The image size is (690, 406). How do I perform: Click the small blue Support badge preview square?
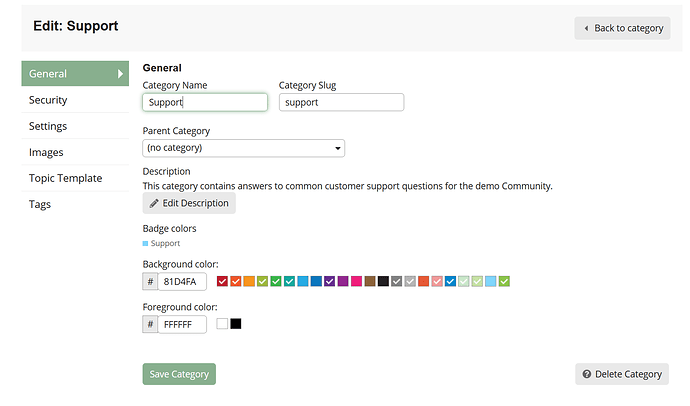(145, 243)
